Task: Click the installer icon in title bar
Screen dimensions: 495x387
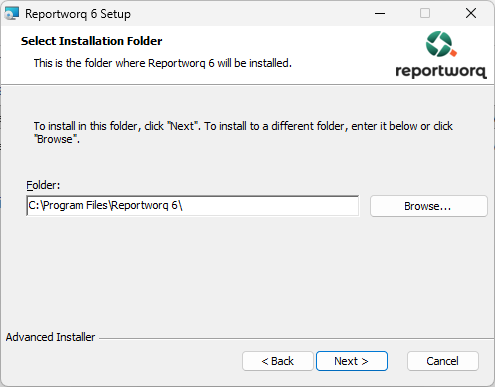Action: tap(12, 14)
